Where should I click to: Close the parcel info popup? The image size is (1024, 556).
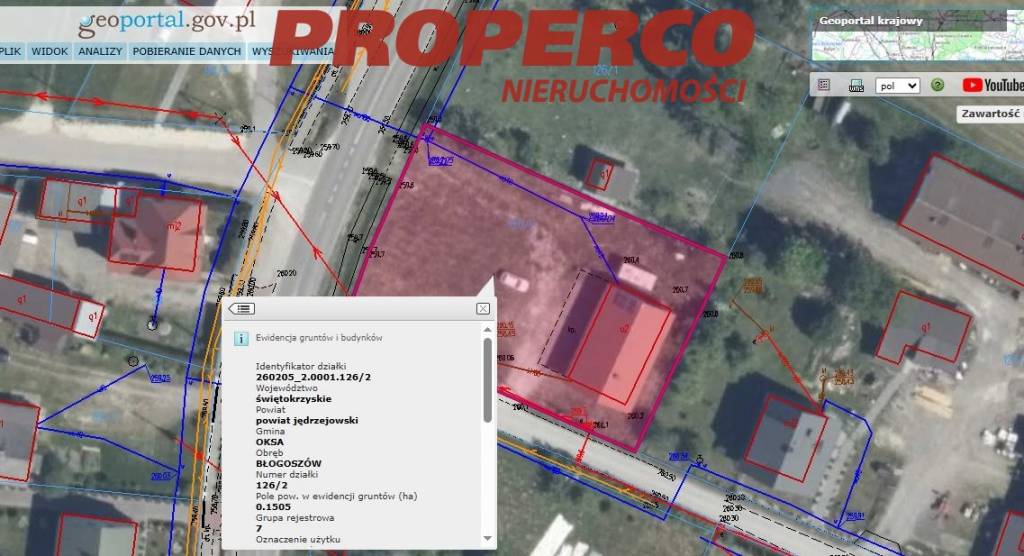pos(483,308)
